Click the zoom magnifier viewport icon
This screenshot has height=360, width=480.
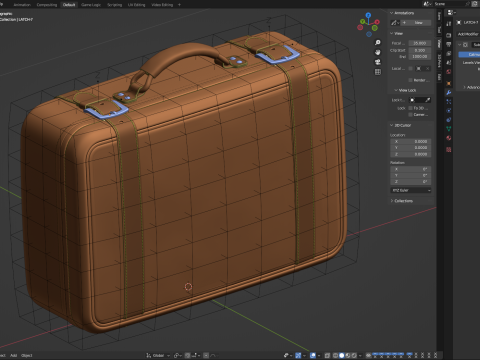[x=378, y=43]
